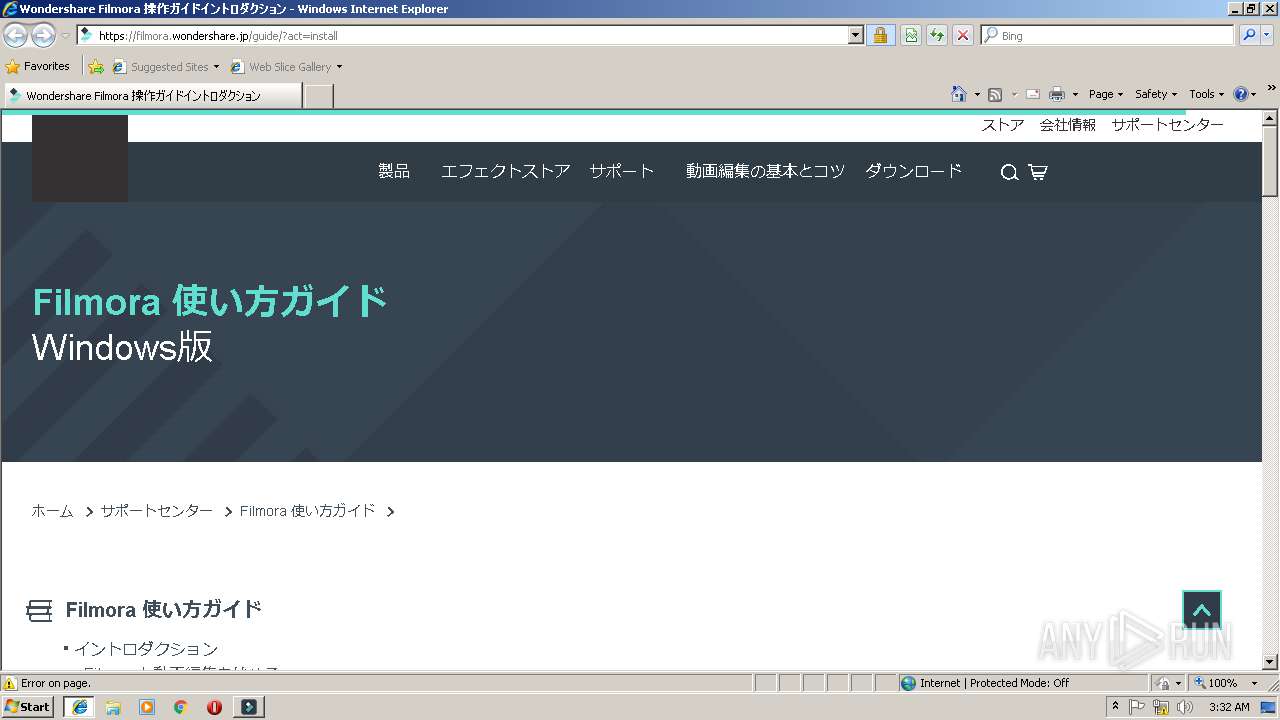Click the Bing search input field
This screenshot has width=1280, height=720.
coord(1107,35)
